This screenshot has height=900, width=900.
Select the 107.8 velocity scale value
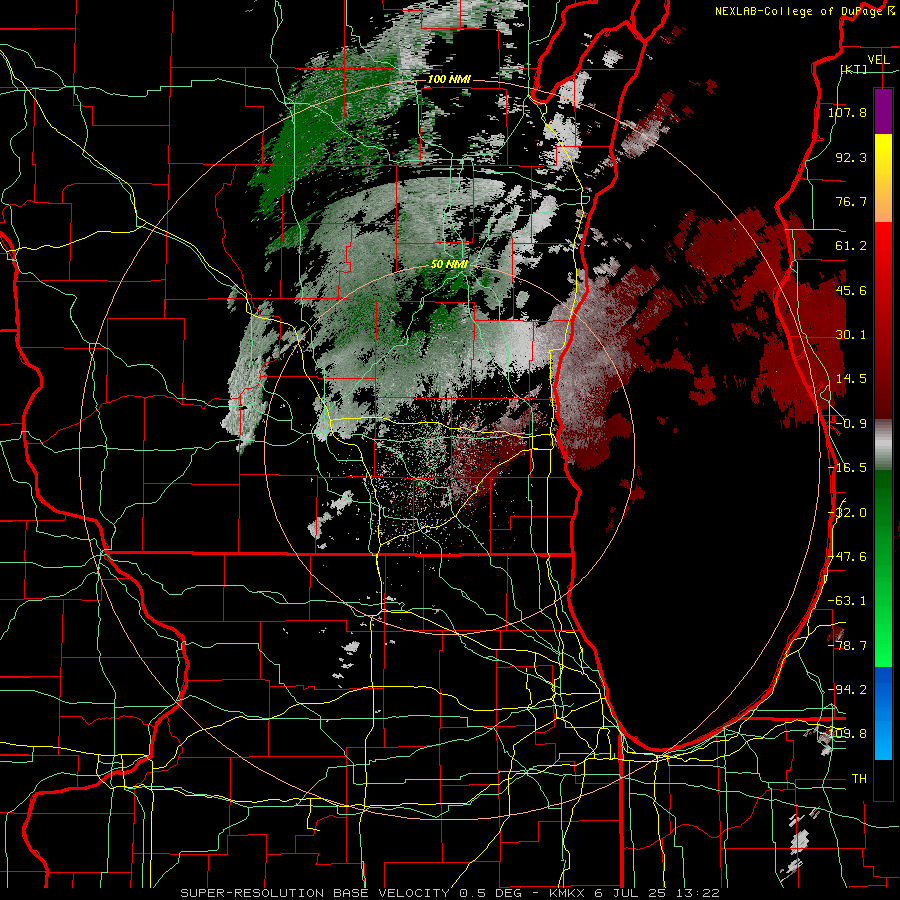click(x=847, y=112)
